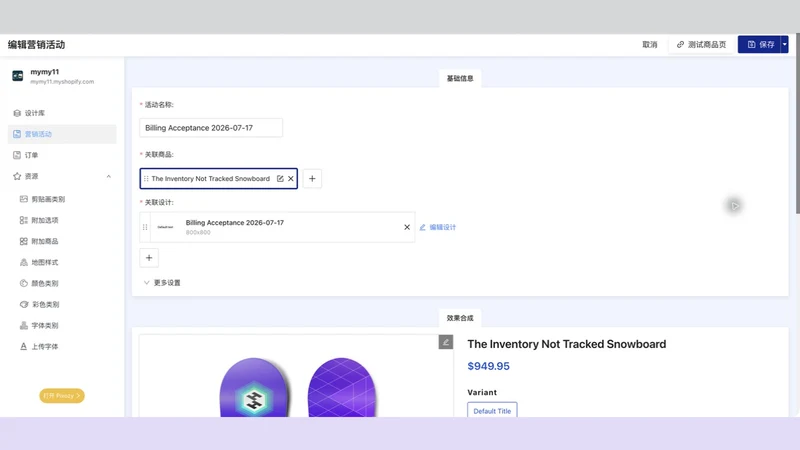The image size is (800, 450).
Task: Click the mymy11.myshopify.com store address
Action: pyautogui.click(x=62, y=82)
